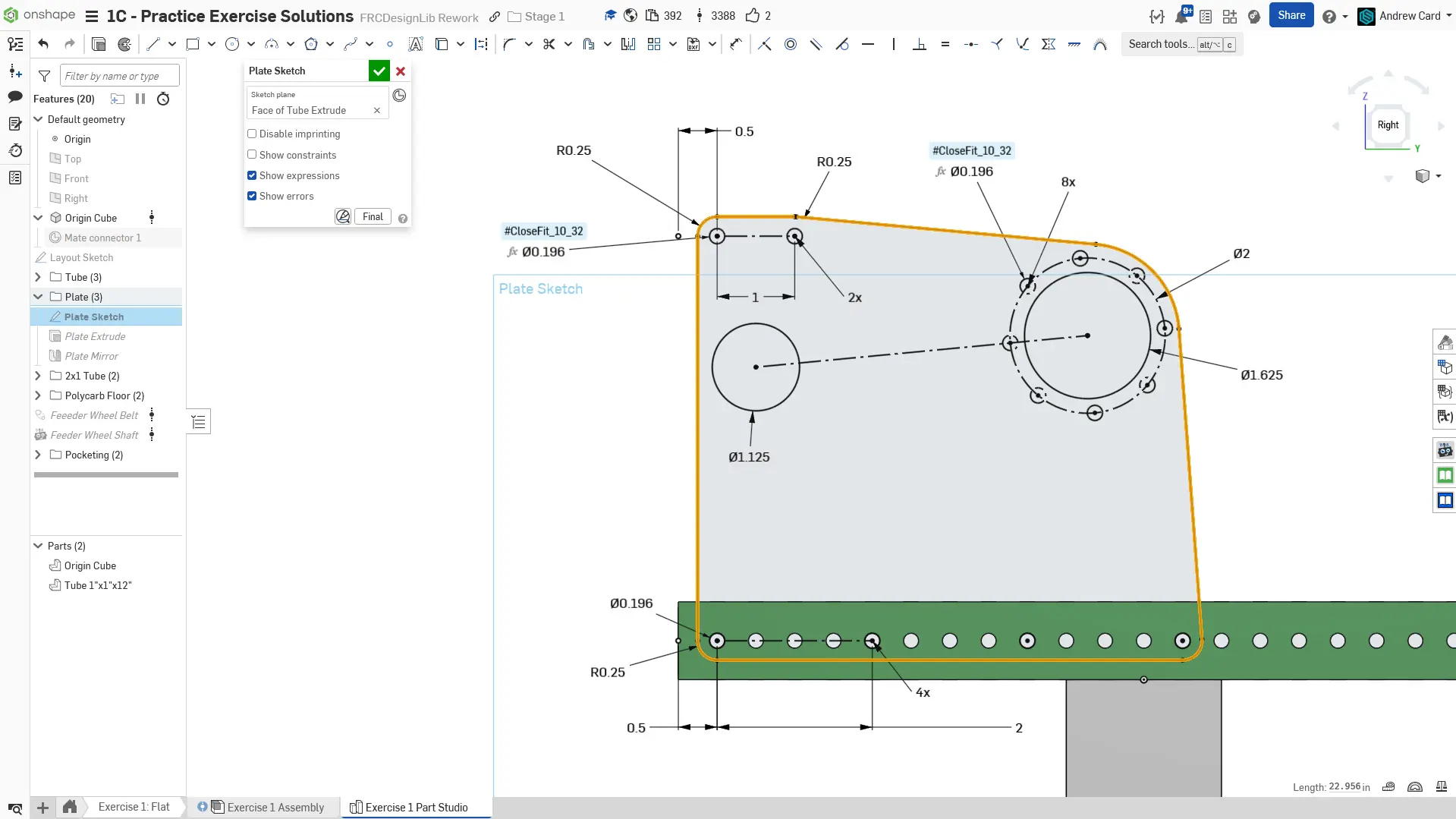1456x819 pixels.
Task: Switch to Exercise 1 Assembly tab
Action: [275, 807]
